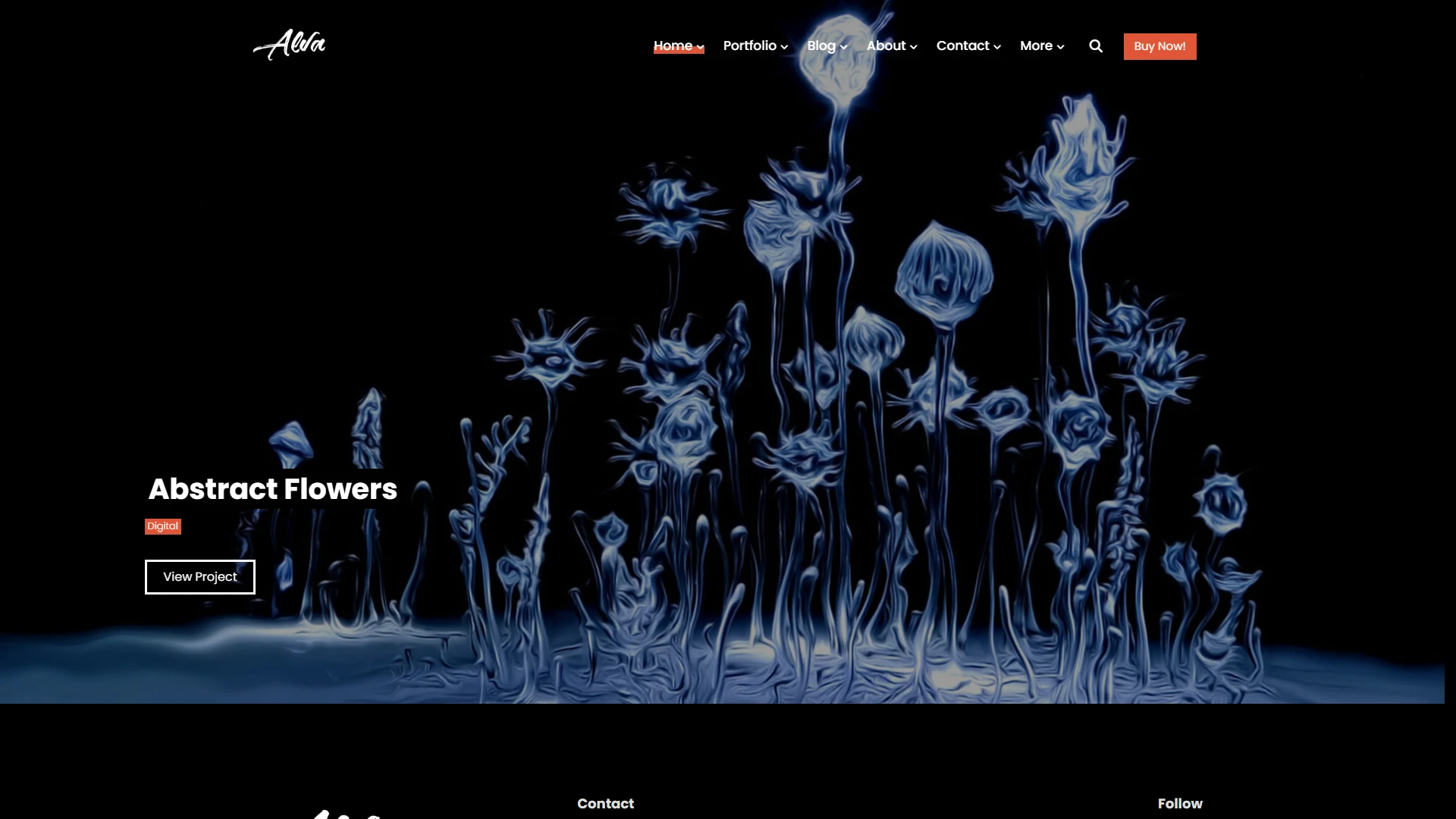Open the Abstract Flowers project title

pos(273,489)
